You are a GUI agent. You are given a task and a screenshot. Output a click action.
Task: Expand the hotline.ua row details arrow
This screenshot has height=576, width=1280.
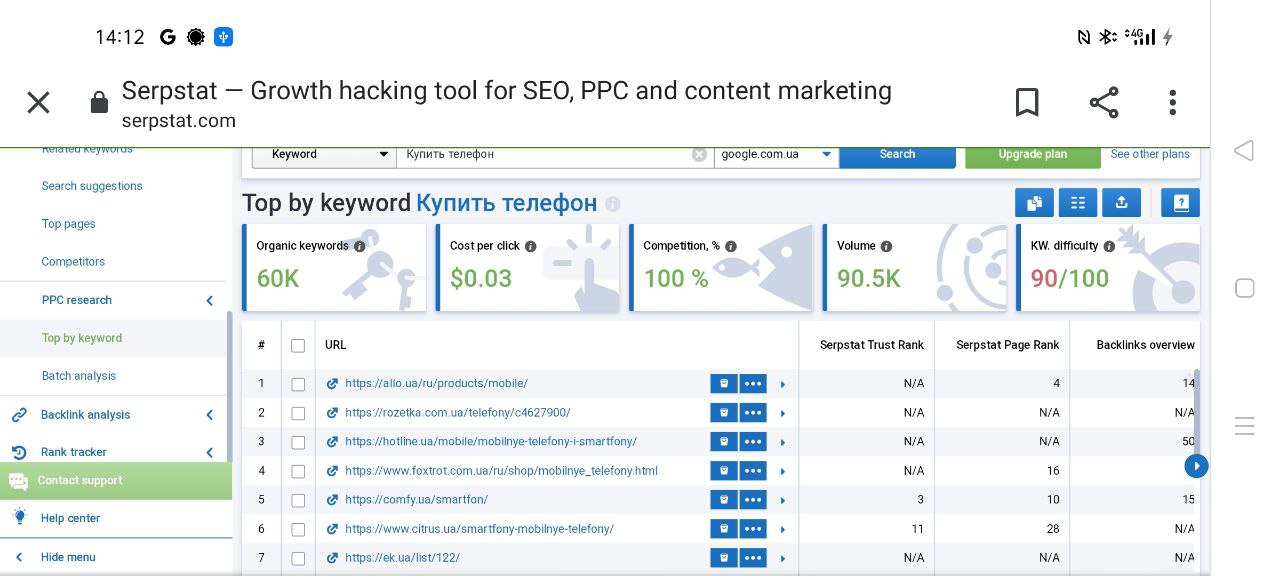pos(783,443)
